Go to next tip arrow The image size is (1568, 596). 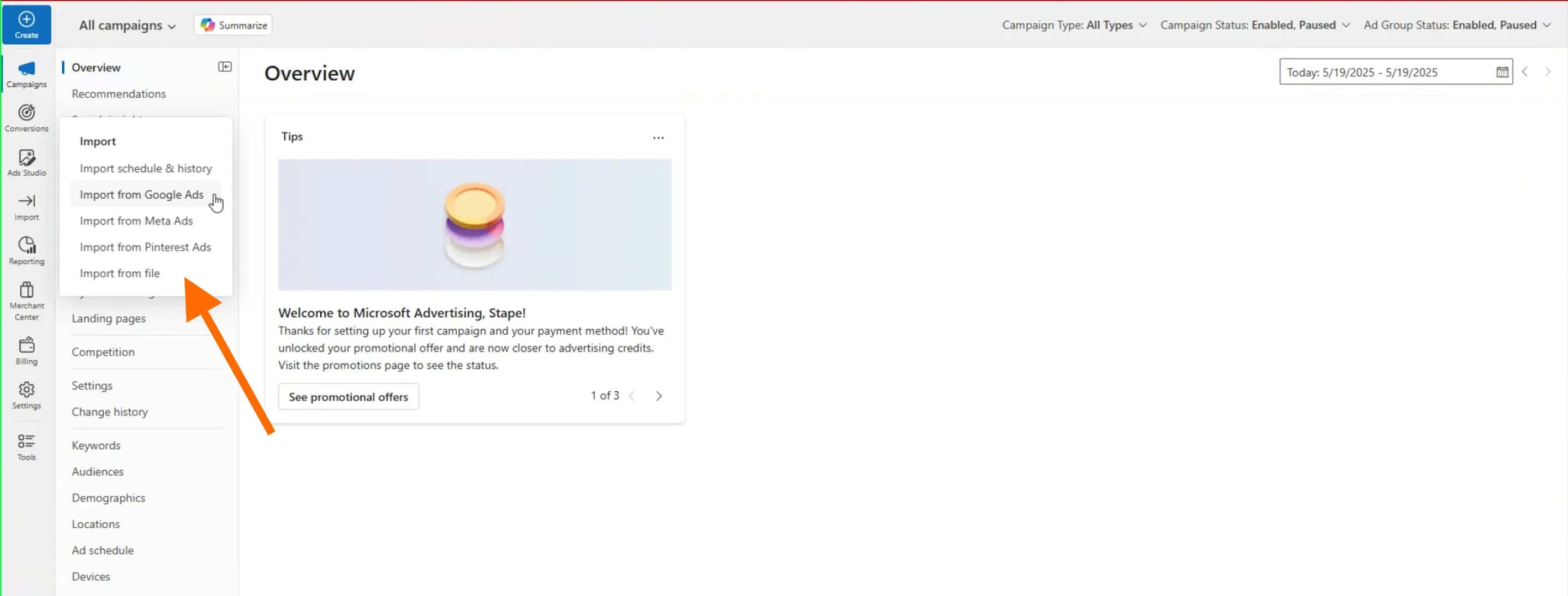point(659,396)
